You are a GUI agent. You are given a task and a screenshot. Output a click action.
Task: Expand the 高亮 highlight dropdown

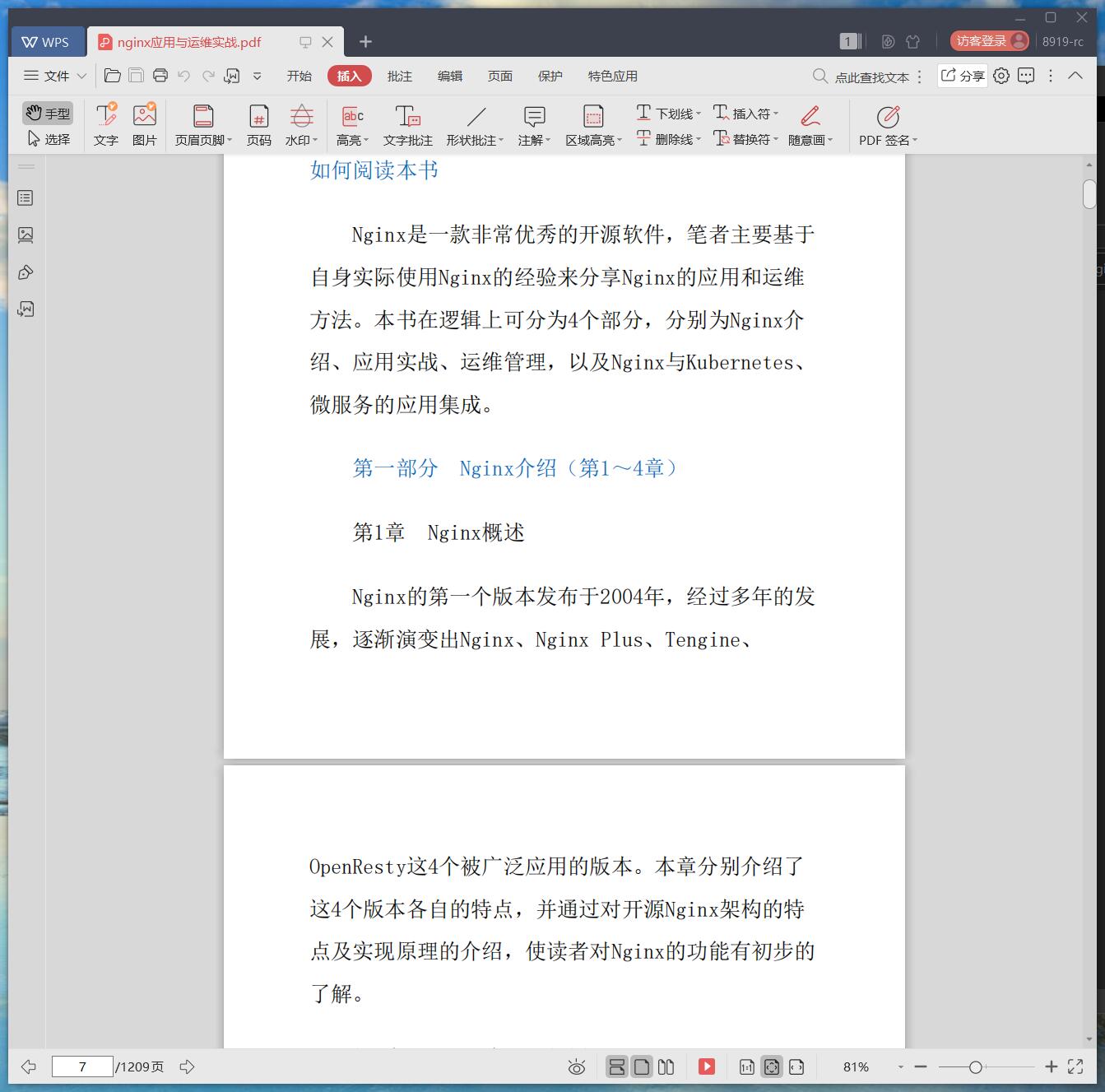point(366,141)
